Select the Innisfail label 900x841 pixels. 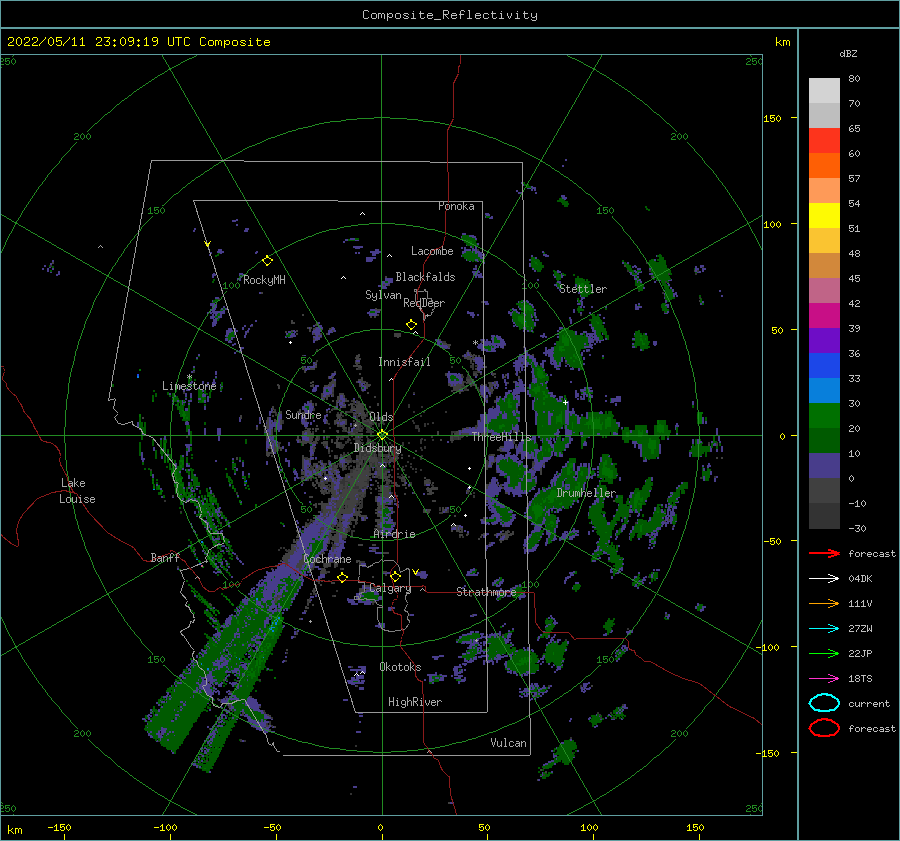tap(404, 362)
